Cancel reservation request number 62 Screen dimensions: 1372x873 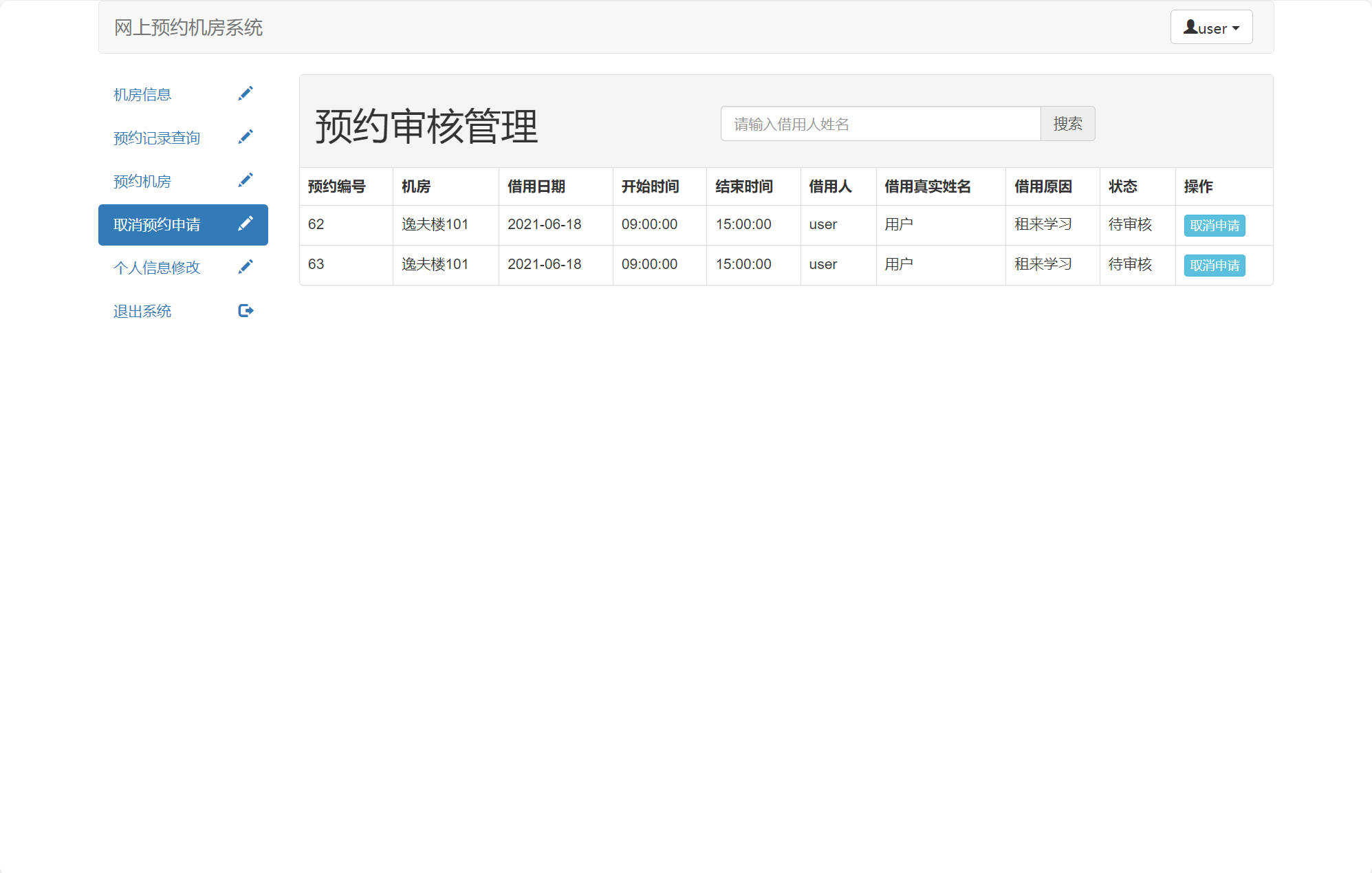(x=1214, y=225)
